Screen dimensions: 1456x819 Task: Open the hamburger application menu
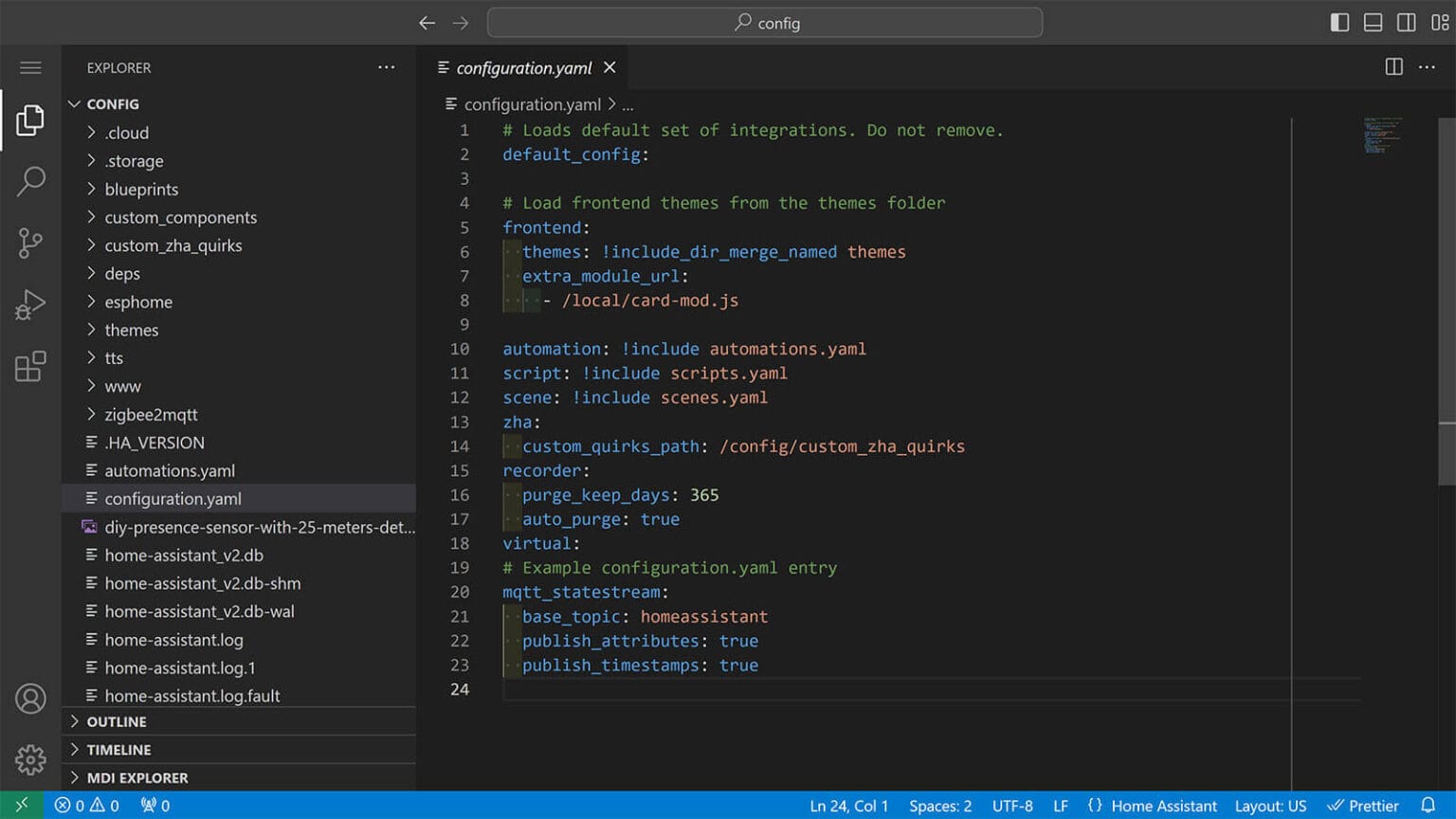30,67
